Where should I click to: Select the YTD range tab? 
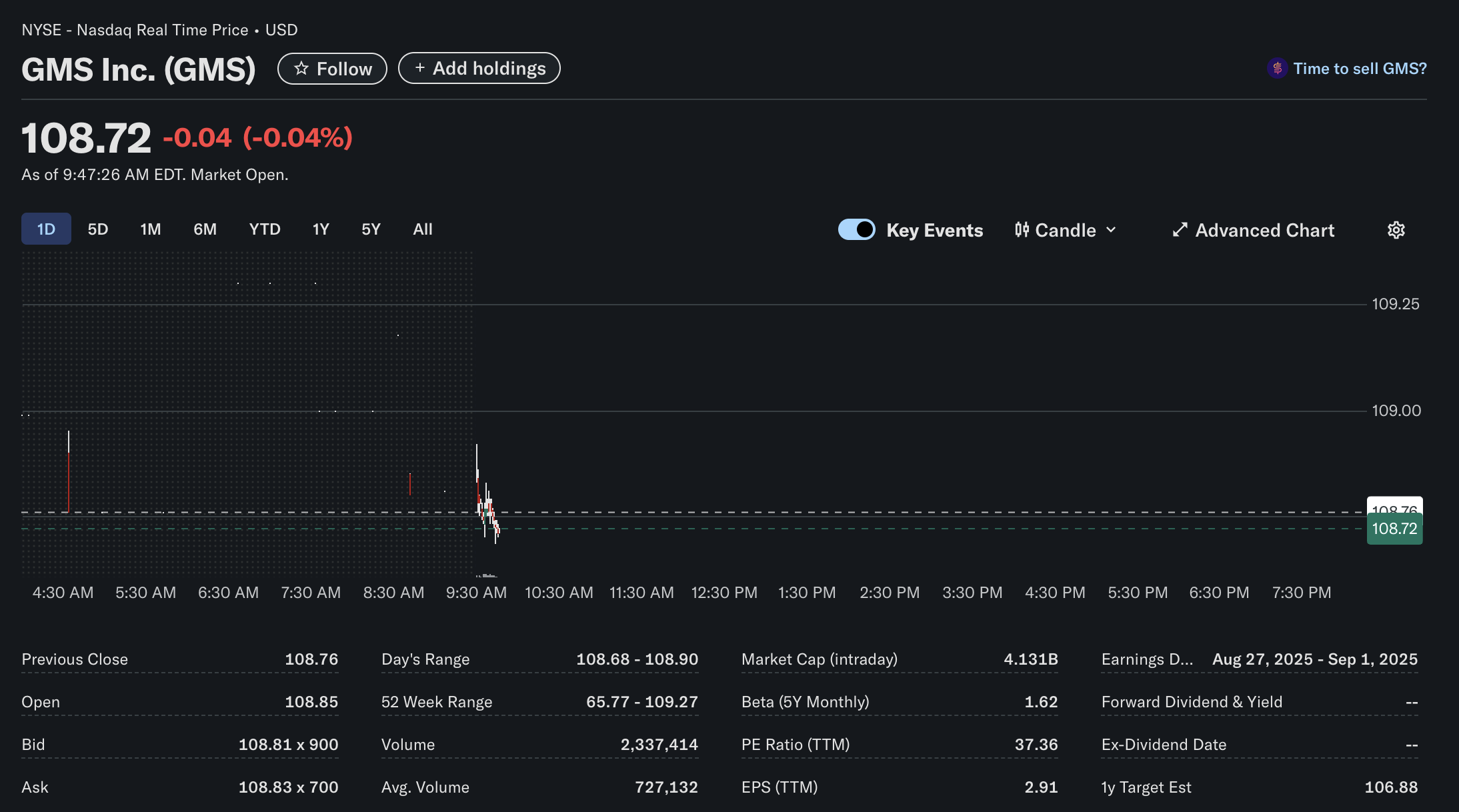coord(265,229)
